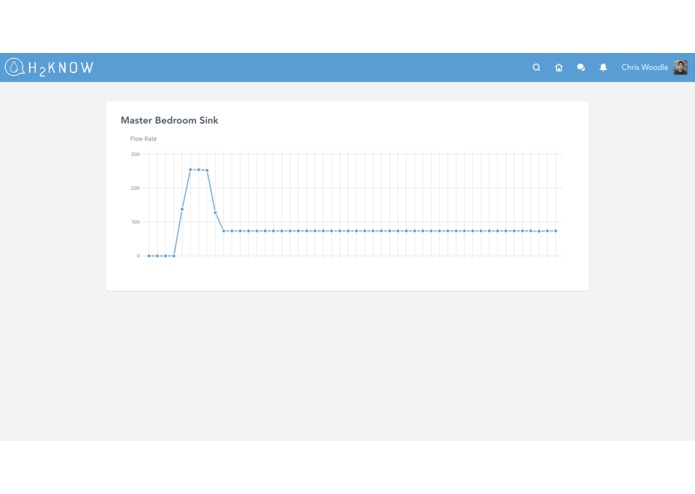
Task: Select the Master Bedroom Sink title
Action: pyautogui.click(x=169, y=120)
